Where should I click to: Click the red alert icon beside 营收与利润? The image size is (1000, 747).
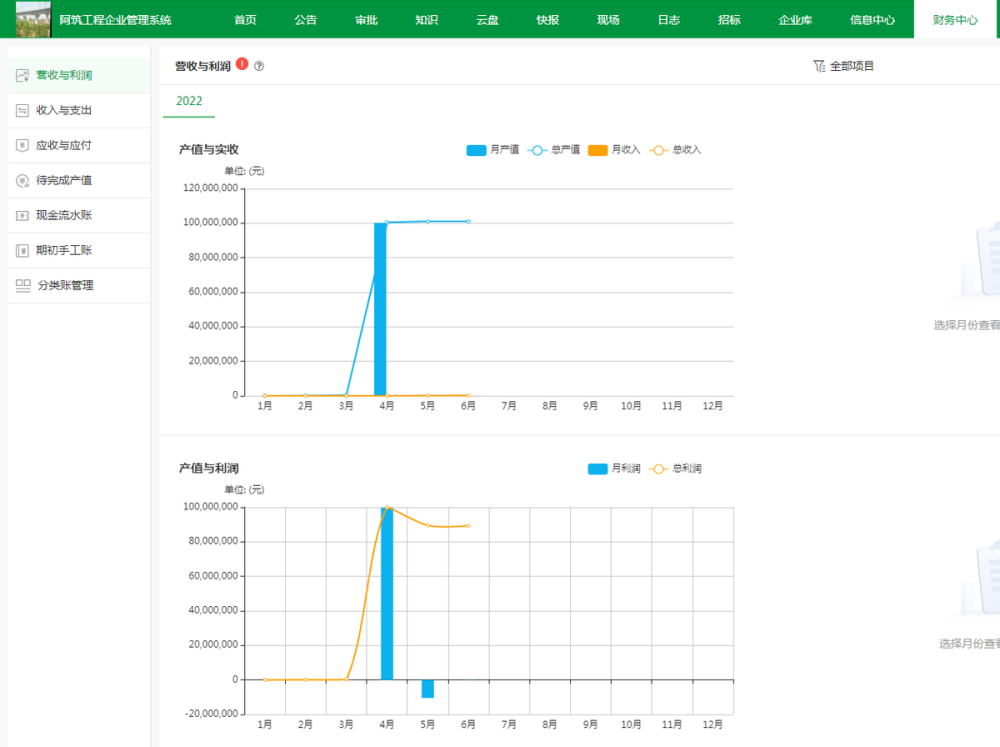pos(242,64)
